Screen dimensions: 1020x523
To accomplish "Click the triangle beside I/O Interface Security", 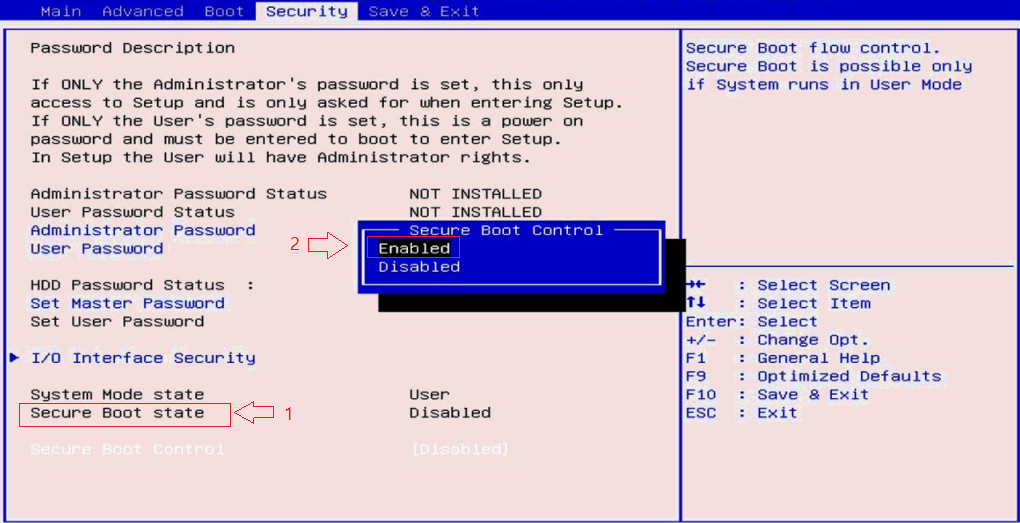I will click(14, 358).
